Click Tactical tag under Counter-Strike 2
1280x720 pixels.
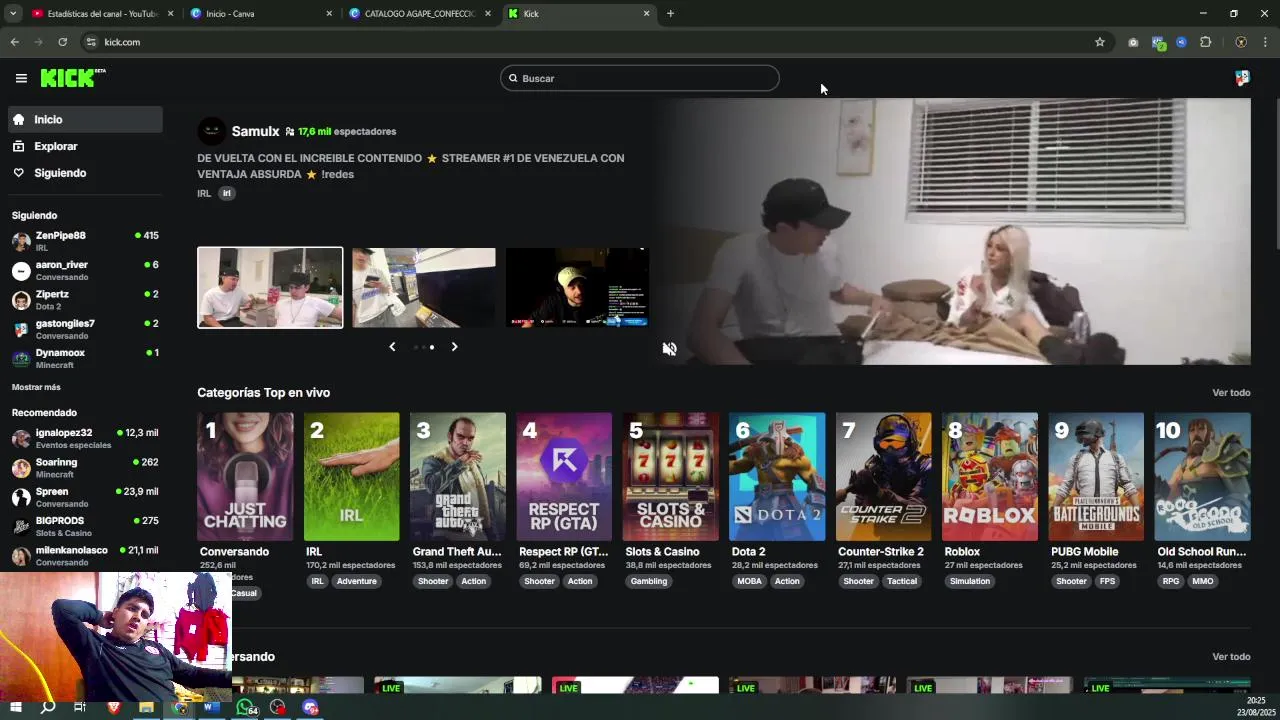pos(902,581)
